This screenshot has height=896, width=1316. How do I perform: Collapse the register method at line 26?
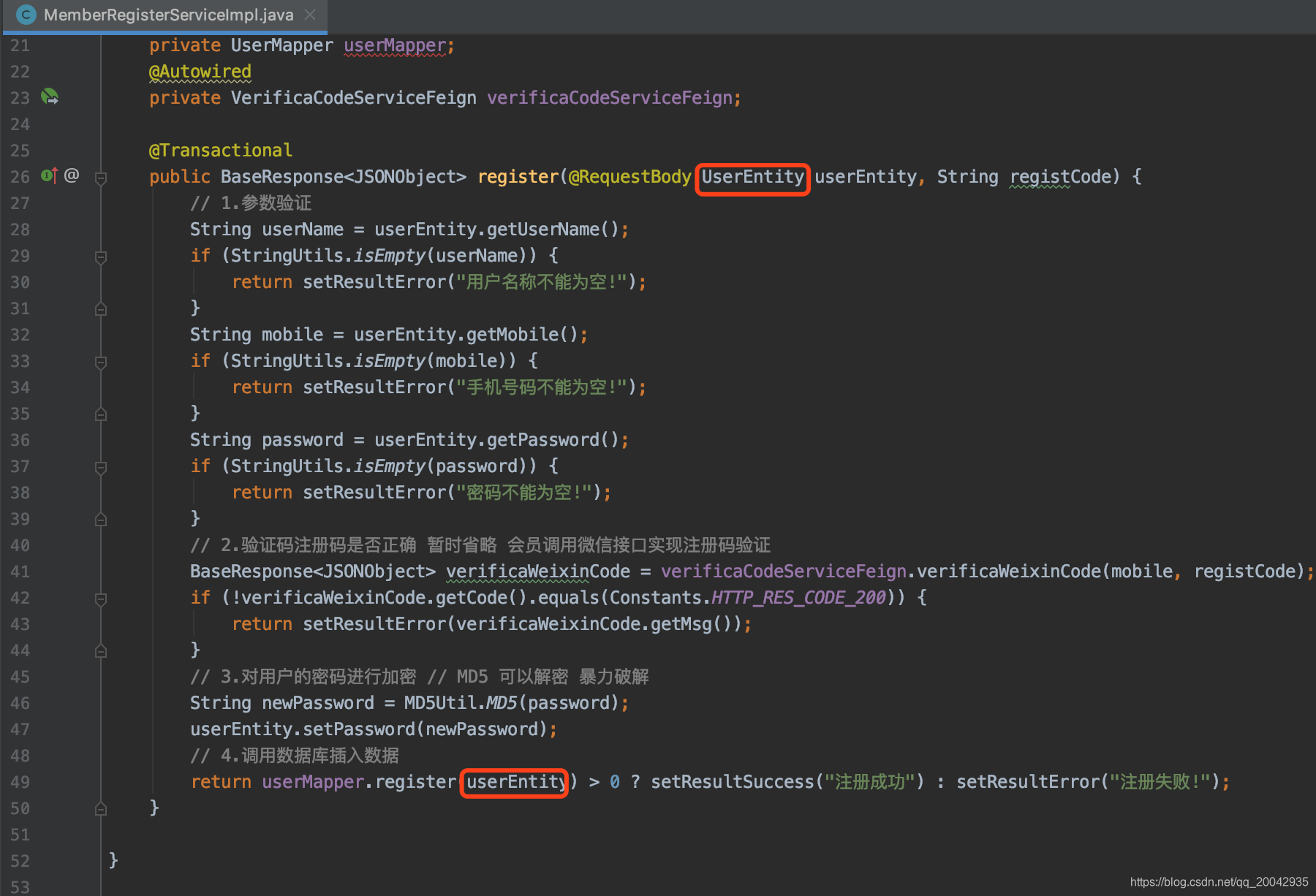click(101, 178)
